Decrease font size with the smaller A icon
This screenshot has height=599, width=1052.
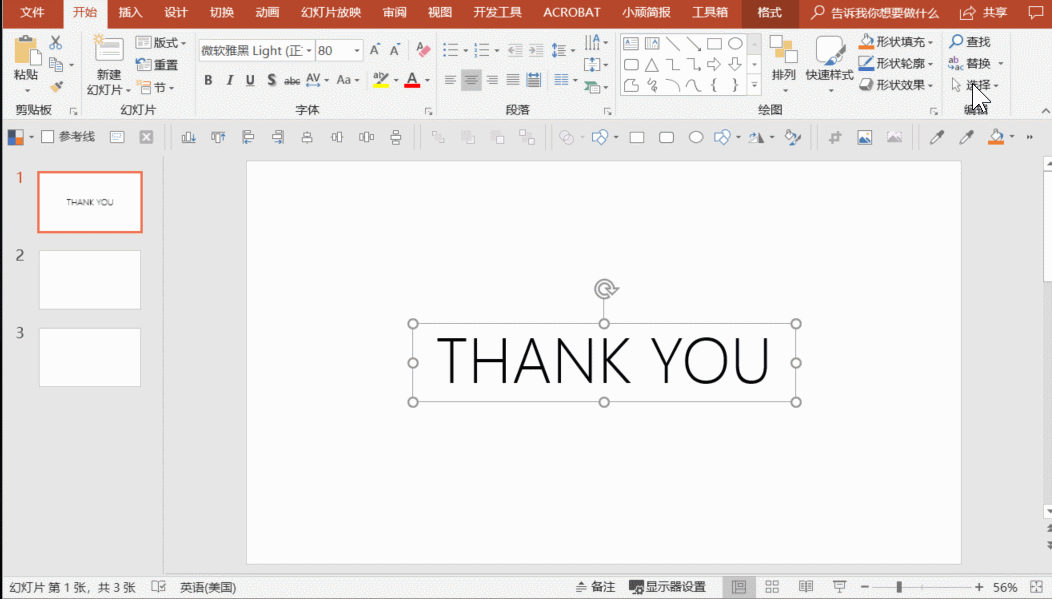395,50
